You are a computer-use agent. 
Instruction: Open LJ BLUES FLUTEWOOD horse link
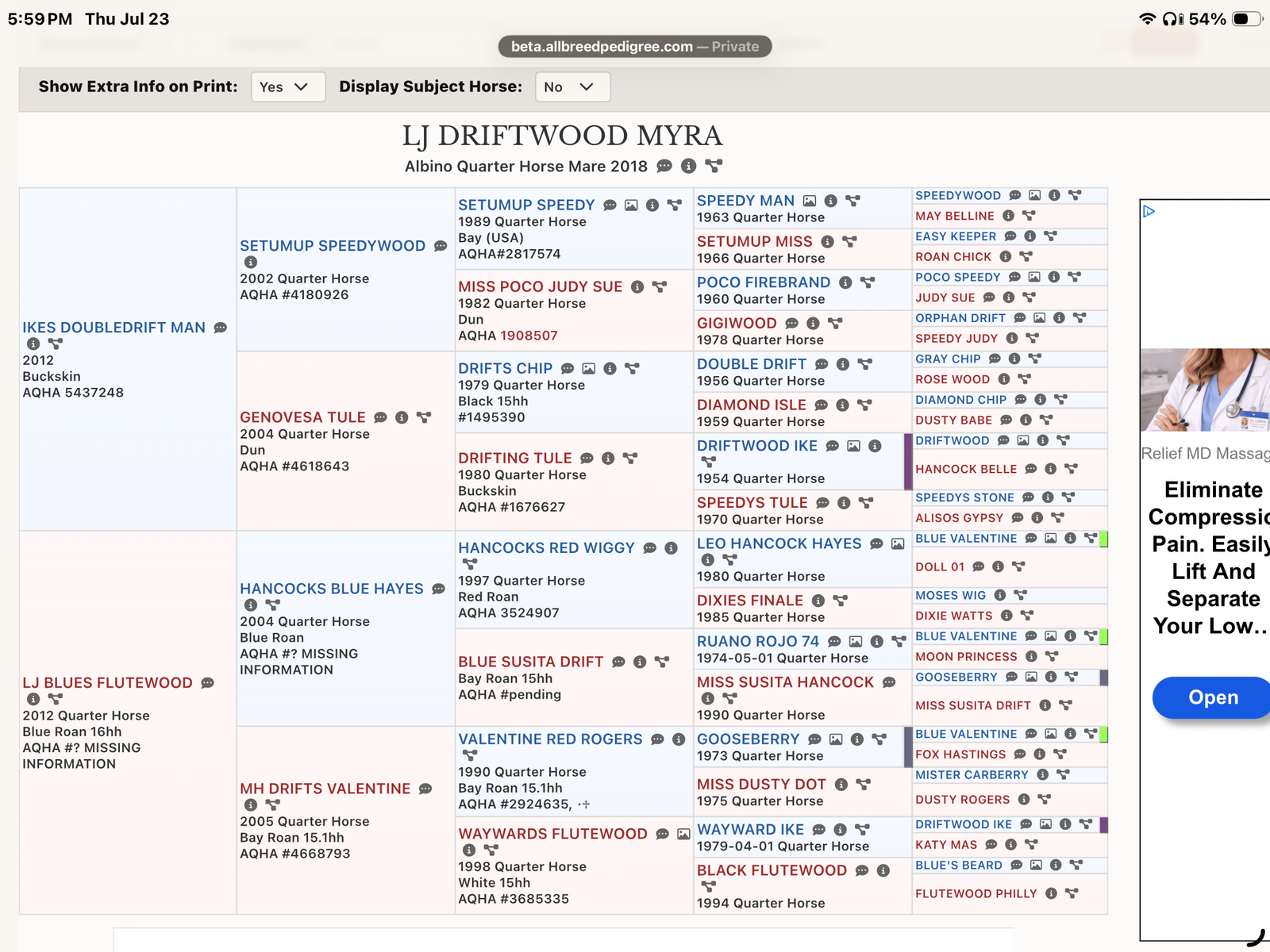[107, 683]
